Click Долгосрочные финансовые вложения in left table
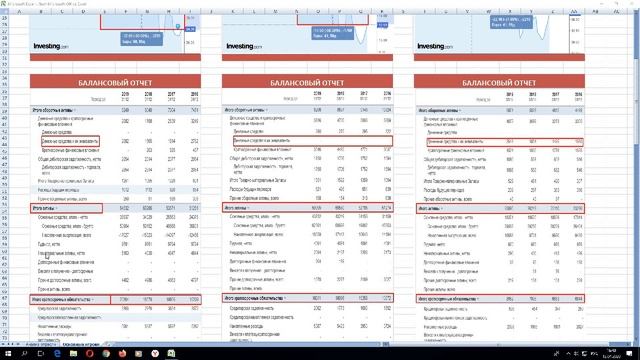The height and width of the screenshot is (360, 640). [x=66, y=262]
